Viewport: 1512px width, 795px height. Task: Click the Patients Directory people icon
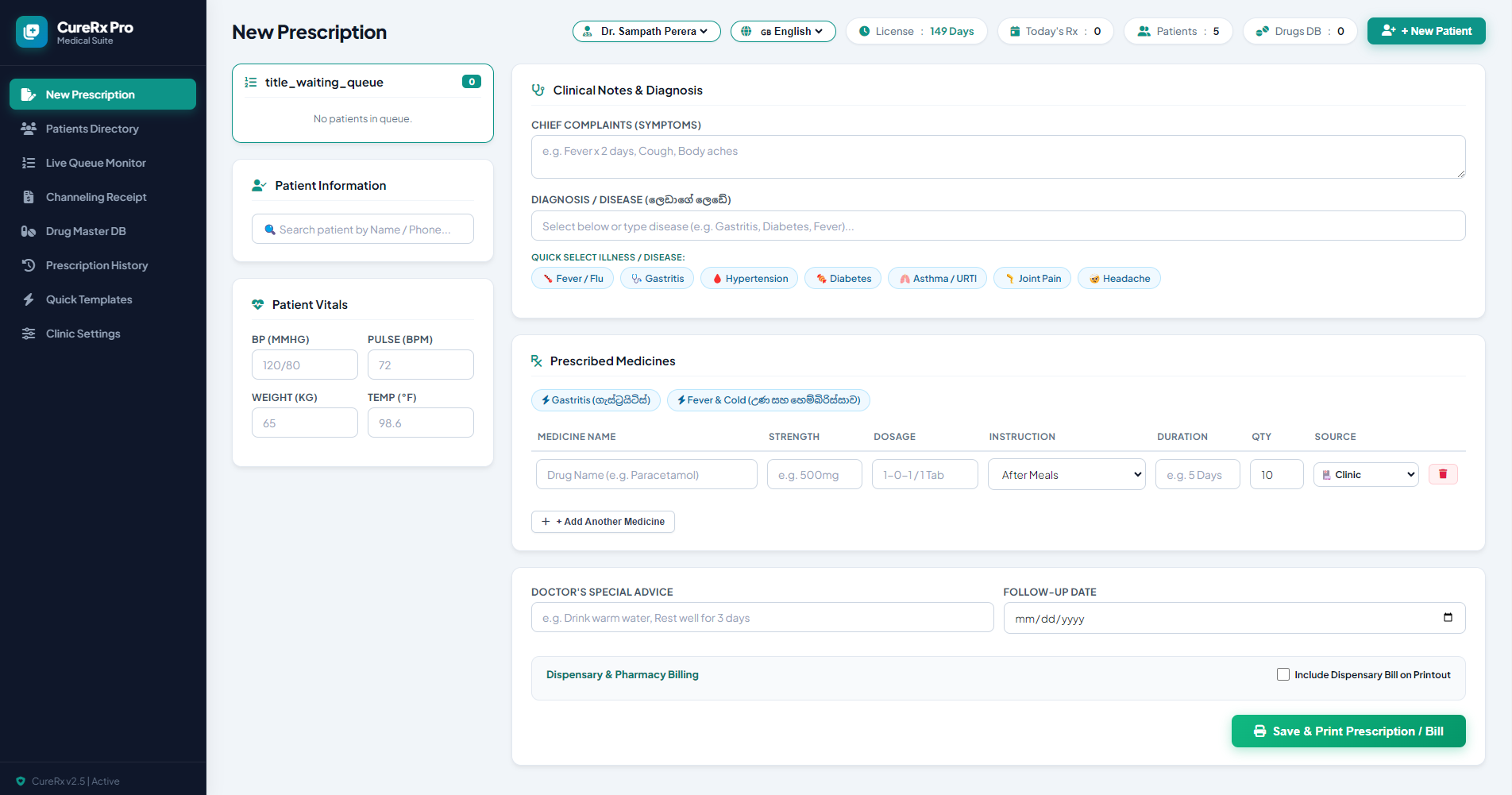click(x=29, y=129)
